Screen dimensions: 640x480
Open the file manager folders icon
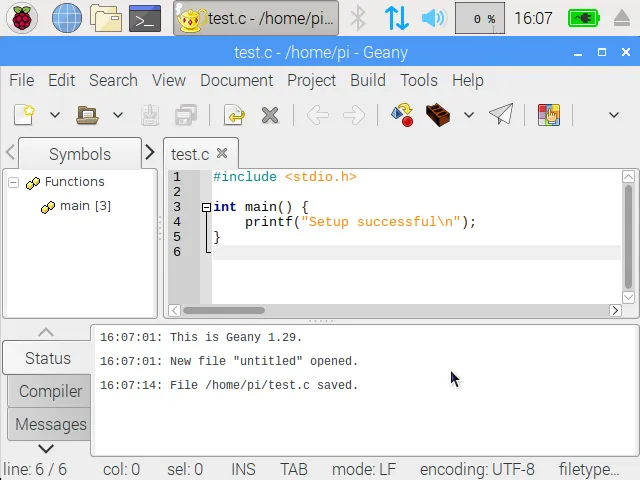point(105,18)
